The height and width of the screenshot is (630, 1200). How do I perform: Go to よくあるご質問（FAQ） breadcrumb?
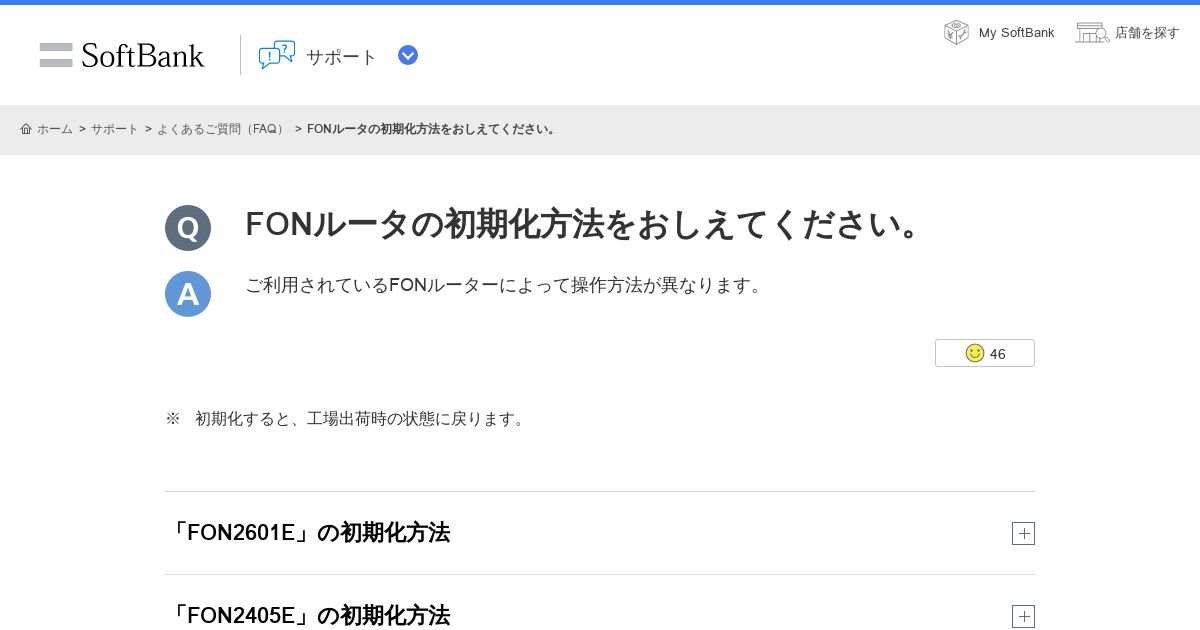tap(223, 129)
